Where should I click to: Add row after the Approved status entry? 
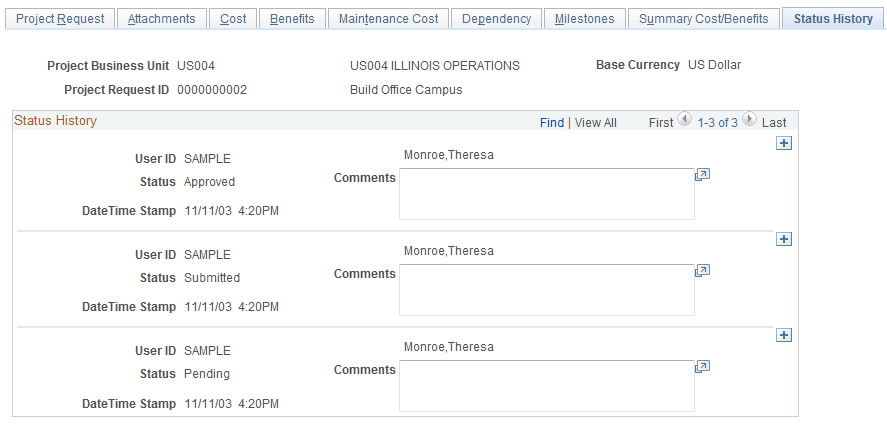[784, 144]
